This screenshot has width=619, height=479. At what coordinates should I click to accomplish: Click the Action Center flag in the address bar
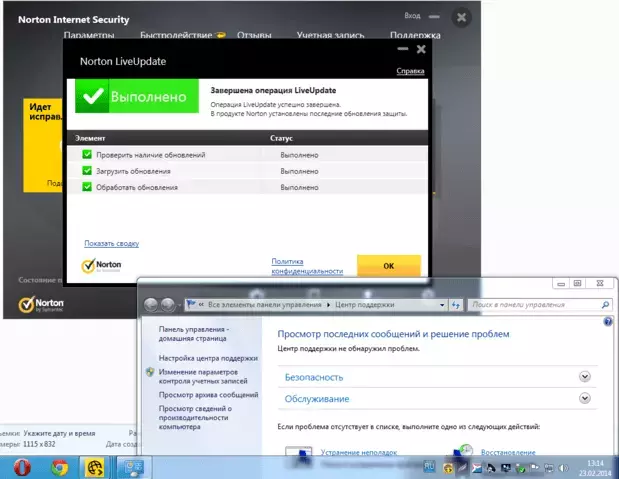(191, 304)
